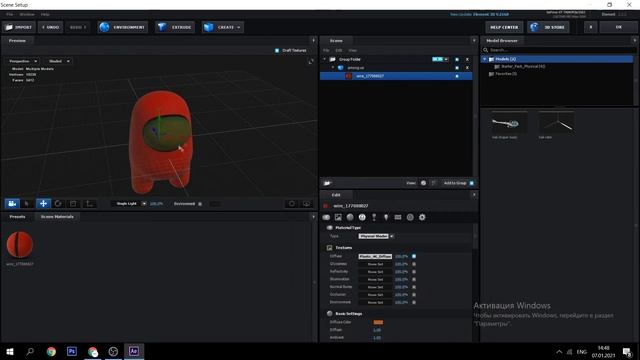Open the HELP CENTER button
The height and width of the screenshot is (360, 640).
[504, 27]
